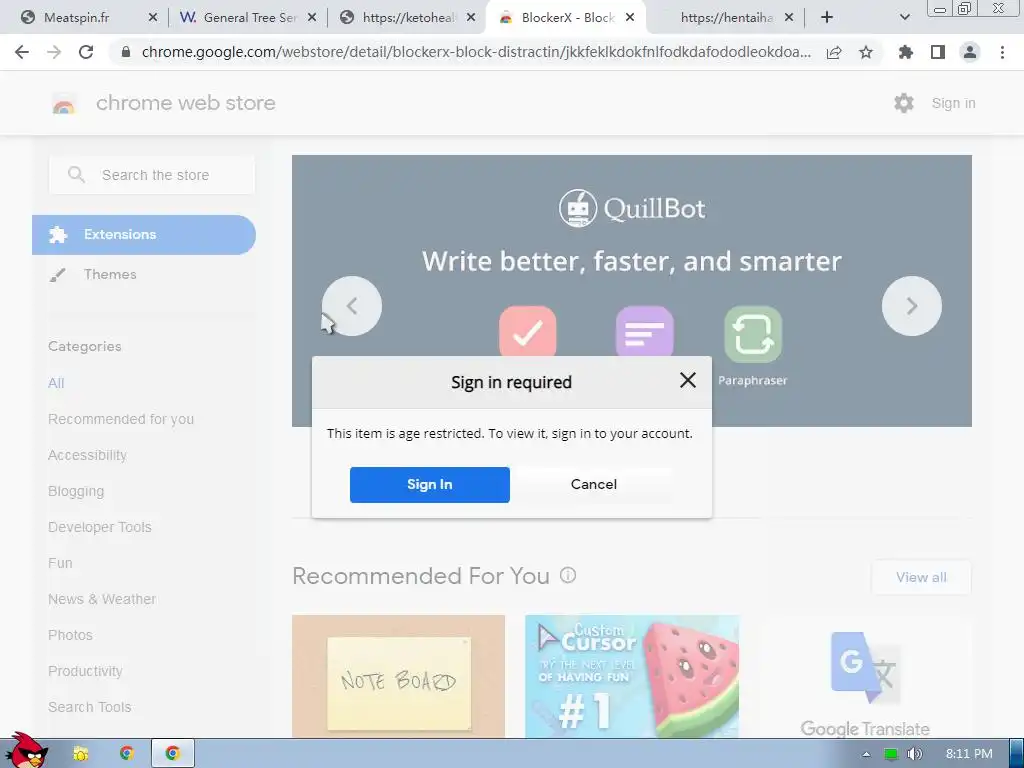Close the General Tree Ser tab
Image resolution: width=1024 pixels, height=768 pixels.
(312, 18)
